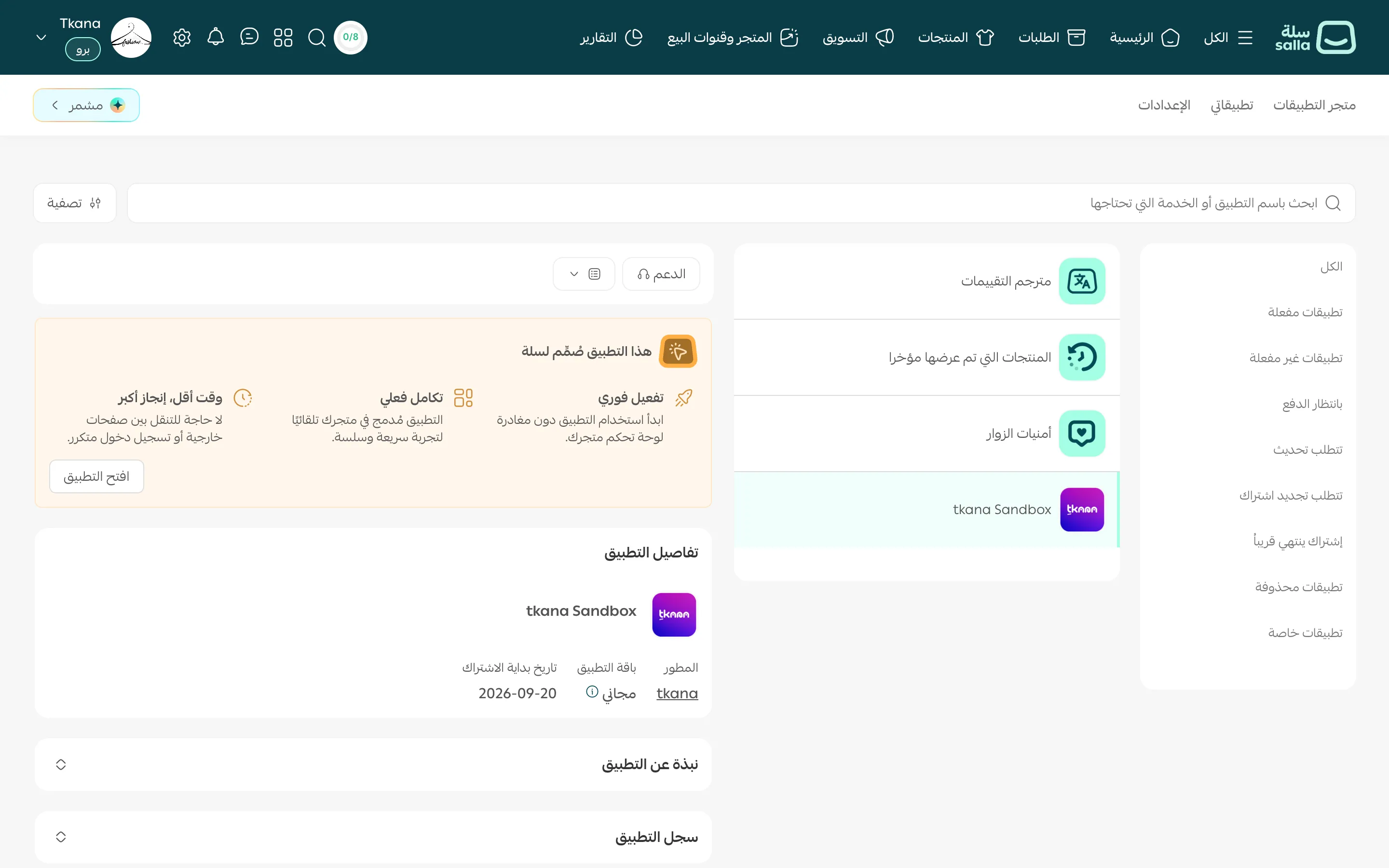Open المتجر وقنوات البيع menu
The image size is (1389, 868).
coord(733,37)
